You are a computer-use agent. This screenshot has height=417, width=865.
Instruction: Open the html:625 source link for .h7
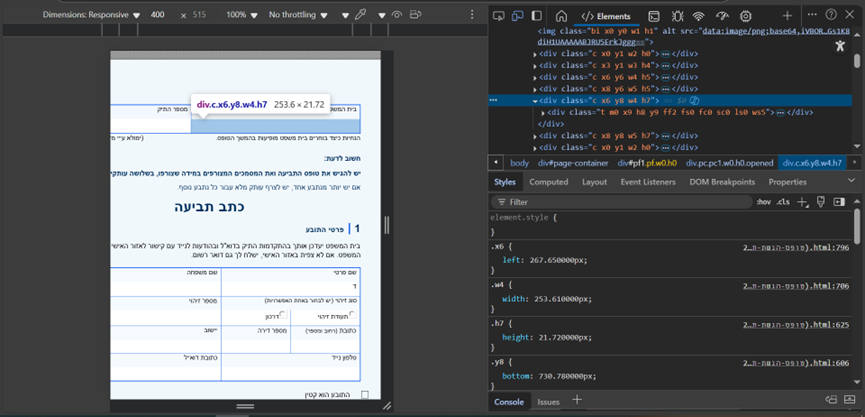pos(795,325)
